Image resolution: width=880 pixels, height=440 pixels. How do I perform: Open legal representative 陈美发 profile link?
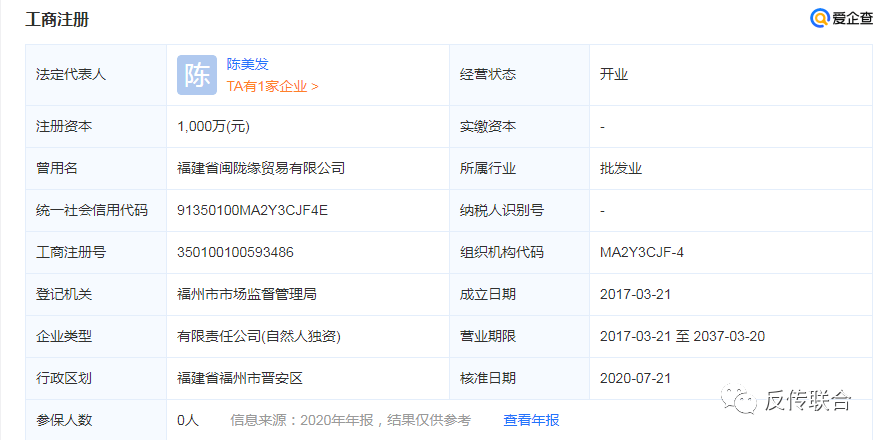coord(248,64)
